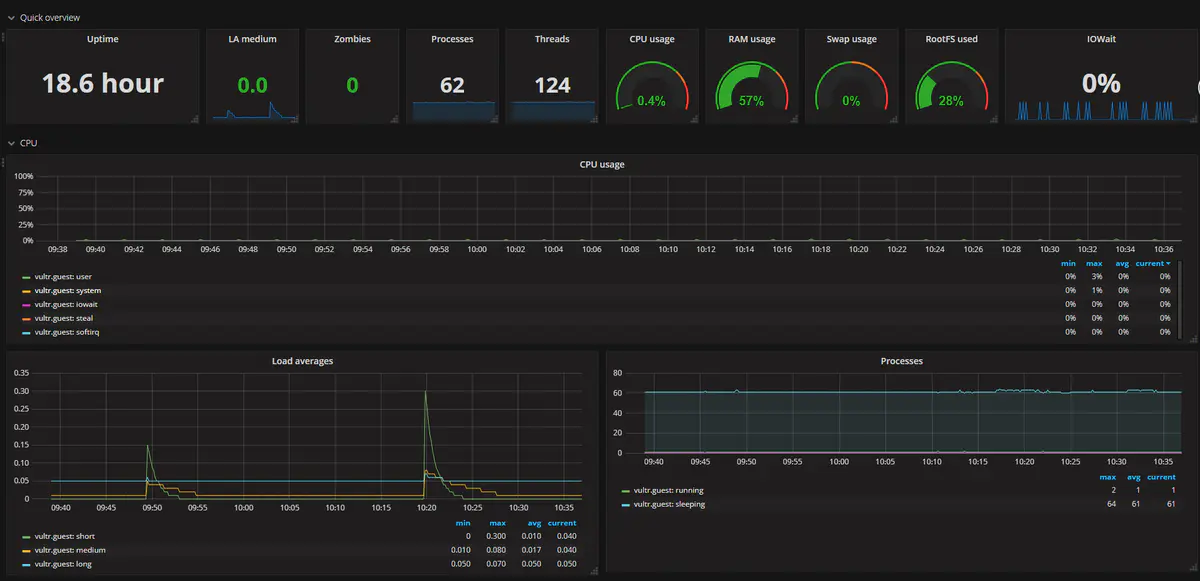
Task: Click the RootFS used gauge icon
Action: (951, 90)
